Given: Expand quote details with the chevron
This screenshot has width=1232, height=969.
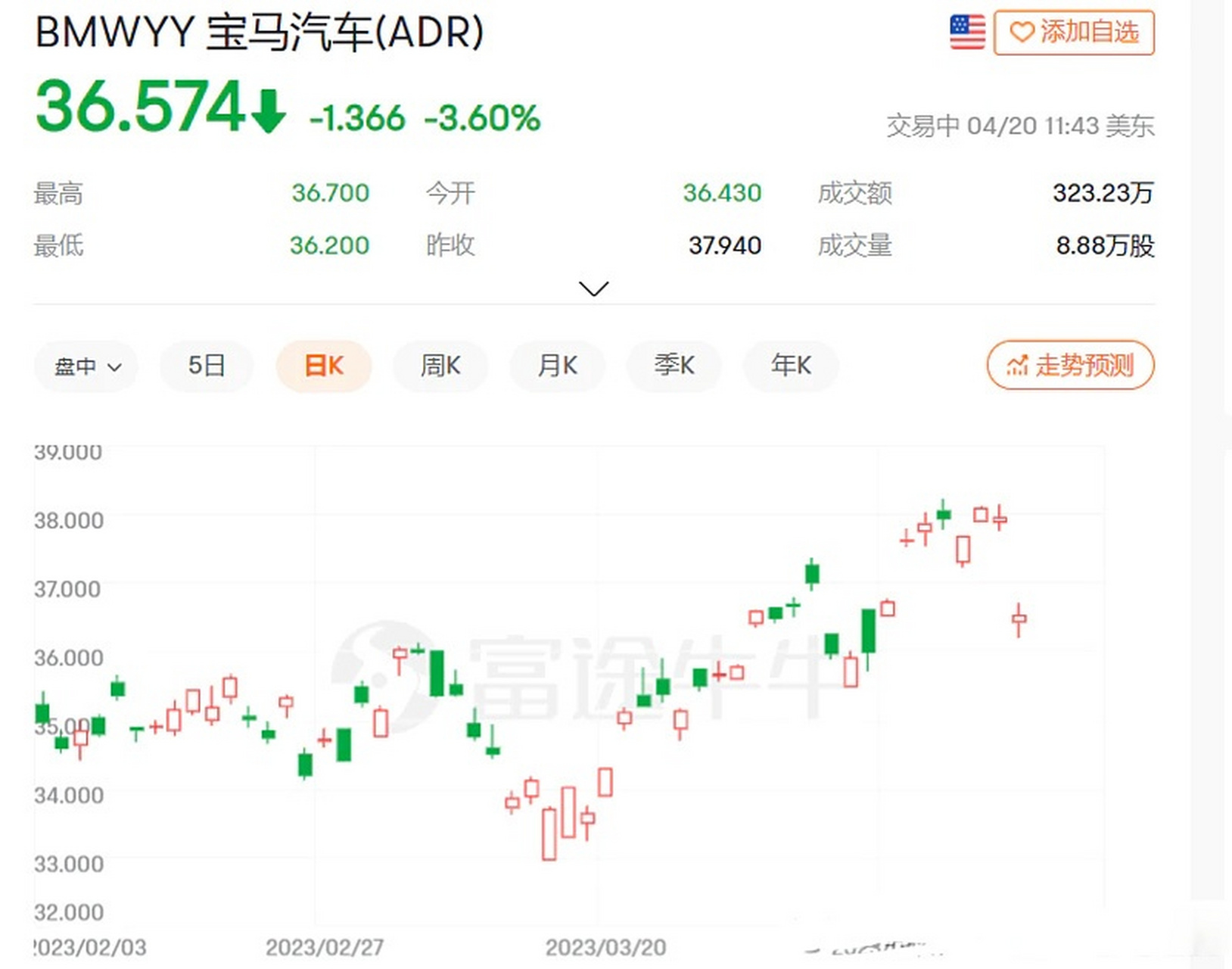Looking at the screenshot, I should tap(593, 288).
